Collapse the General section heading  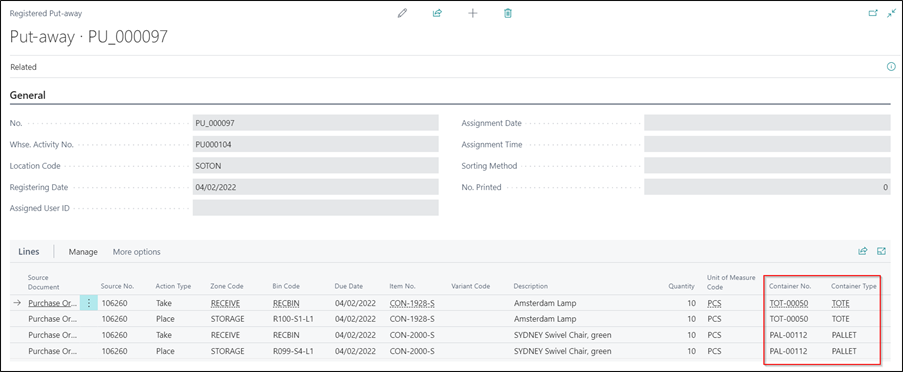28,96
